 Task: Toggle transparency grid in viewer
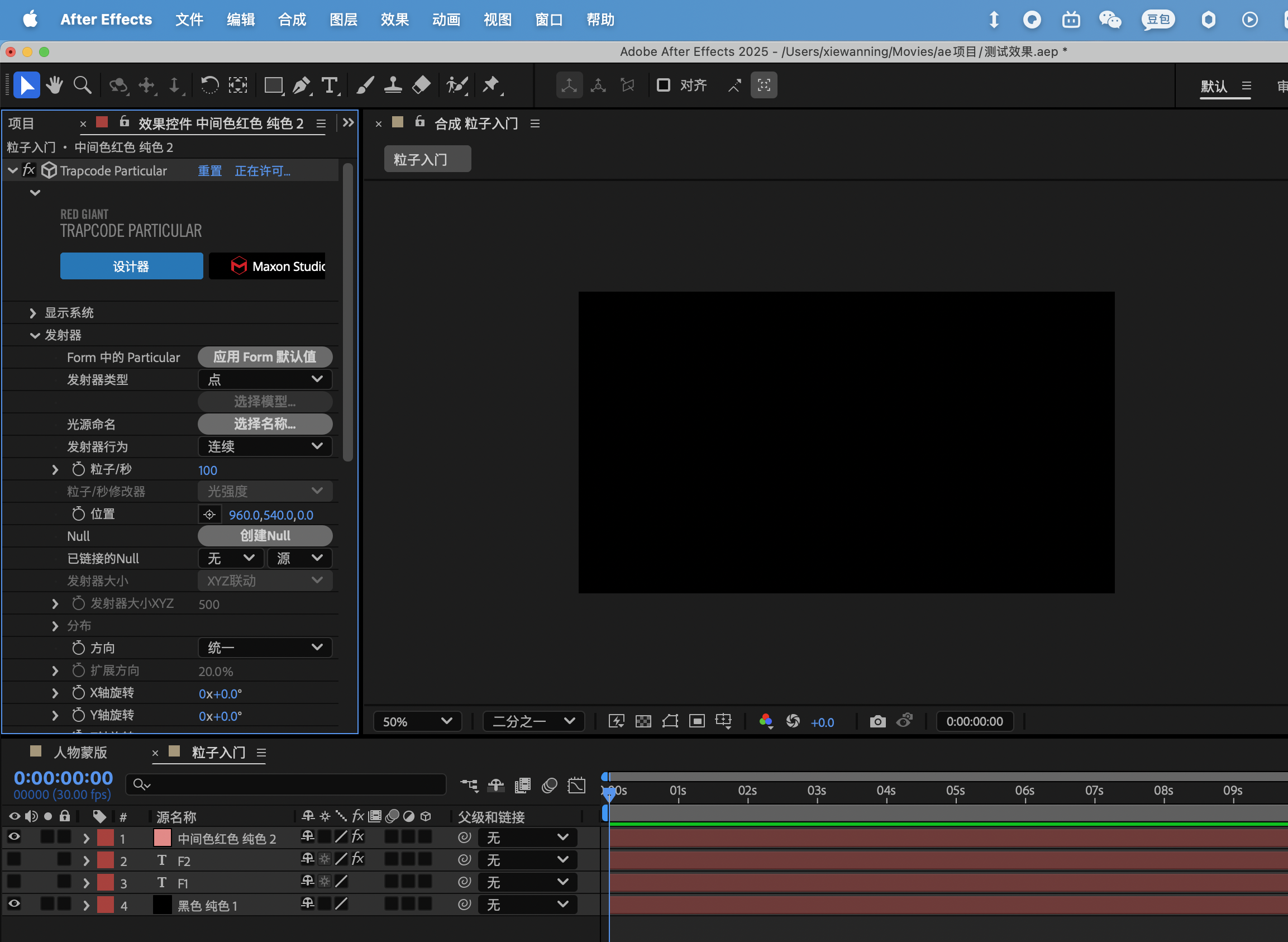click(643, 721)
